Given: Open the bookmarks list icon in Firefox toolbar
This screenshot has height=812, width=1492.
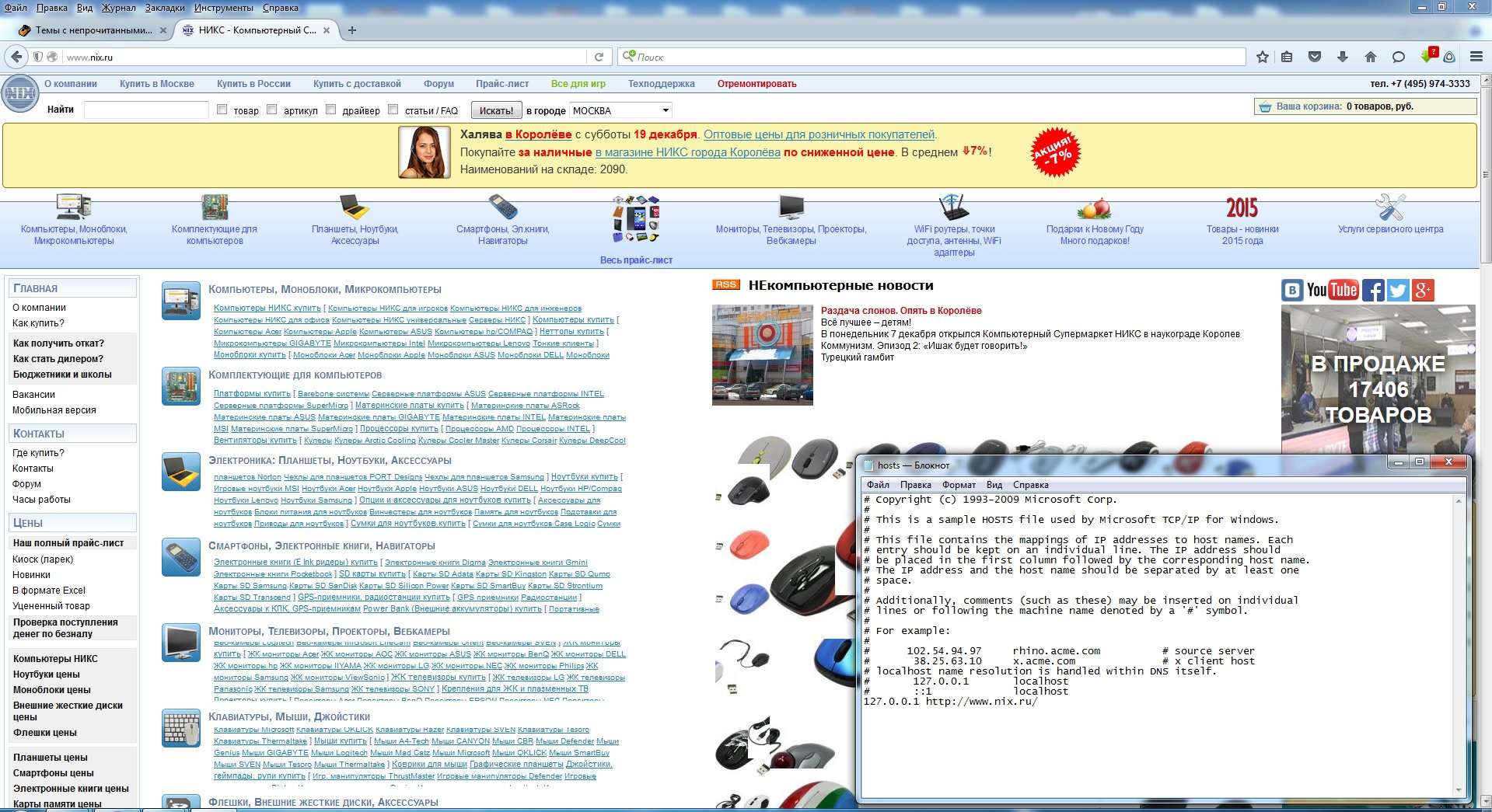Looking at the screenshot, I should point(1288,57).
